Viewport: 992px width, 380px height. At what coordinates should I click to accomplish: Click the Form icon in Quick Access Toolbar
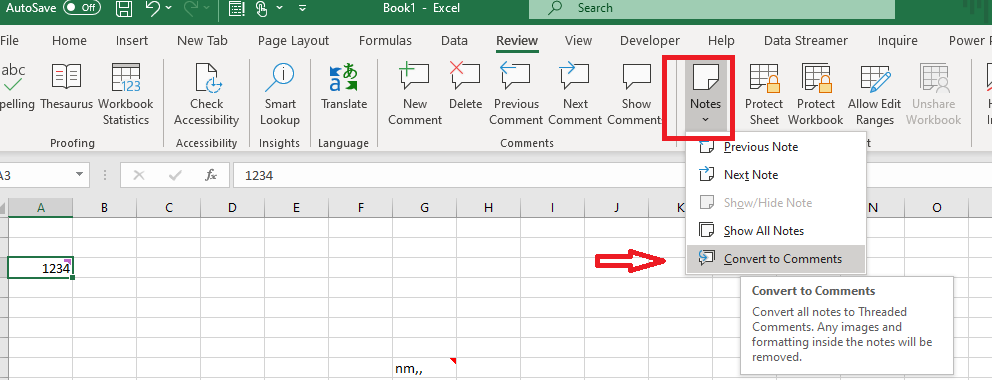click(x=236, y=8)
